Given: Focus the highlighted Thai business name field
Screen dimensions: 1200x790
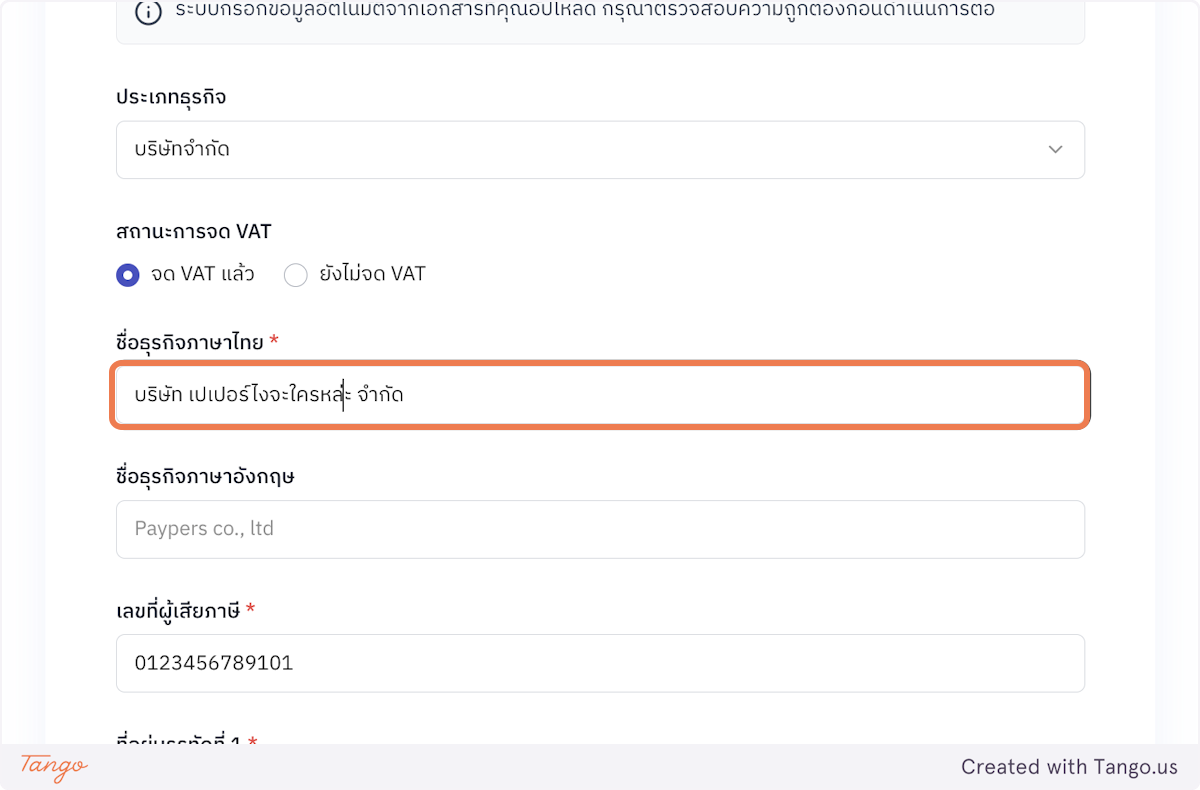Looking at the screenshot, I should 600,395.
